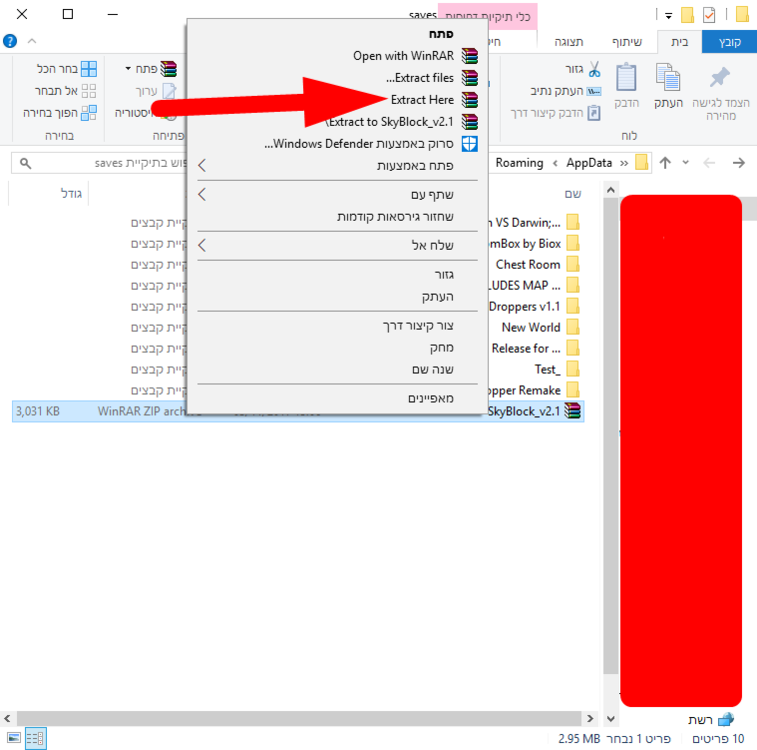The image size is (757, 750).
Task: Click WinRAR icon beside Extract to SkyBlock_v2.1
Action: [x=469, y=122]
